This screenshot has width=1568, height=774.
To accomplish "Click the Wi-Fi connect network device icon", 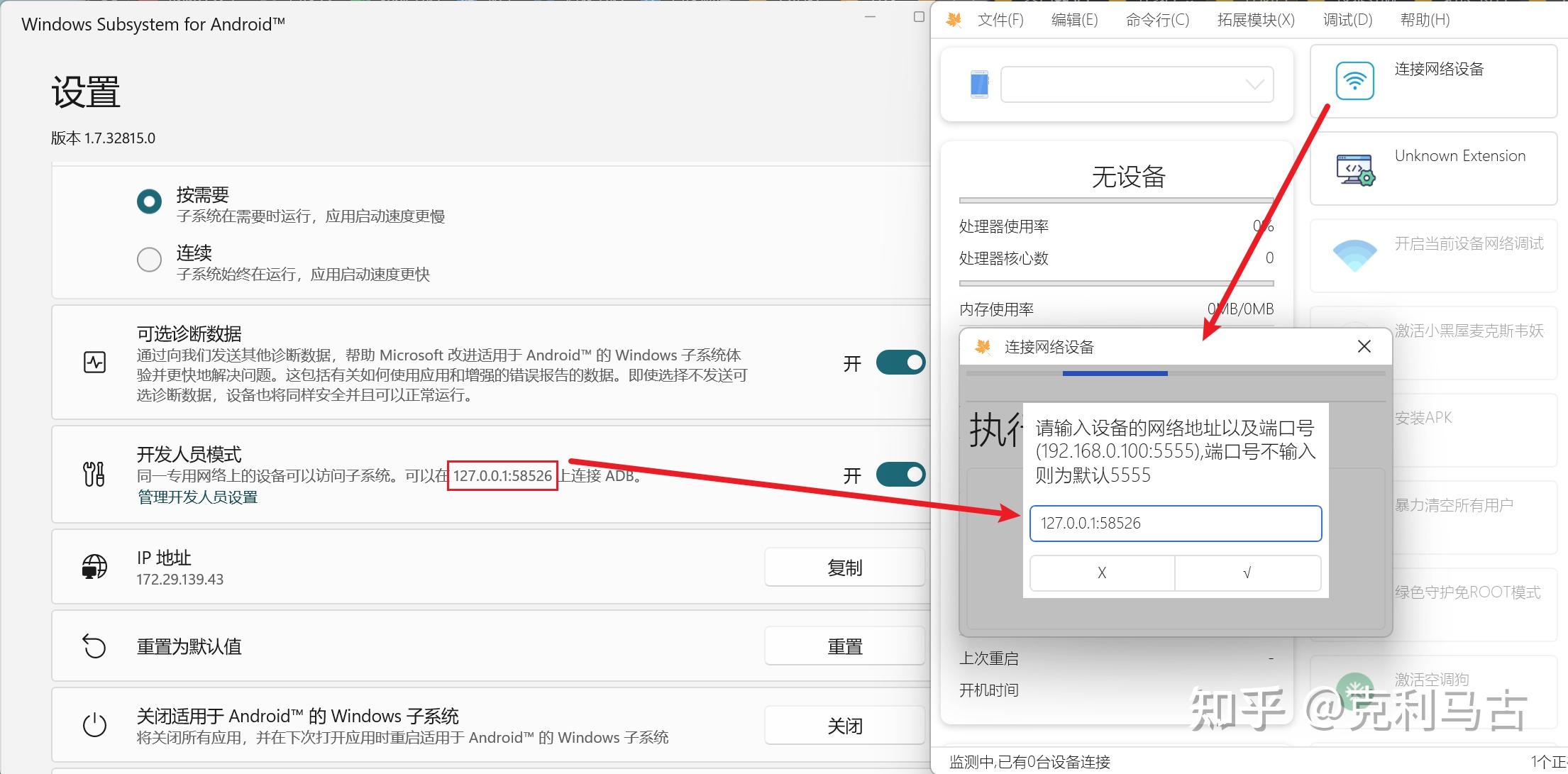I will click(x=1354, y=81).
